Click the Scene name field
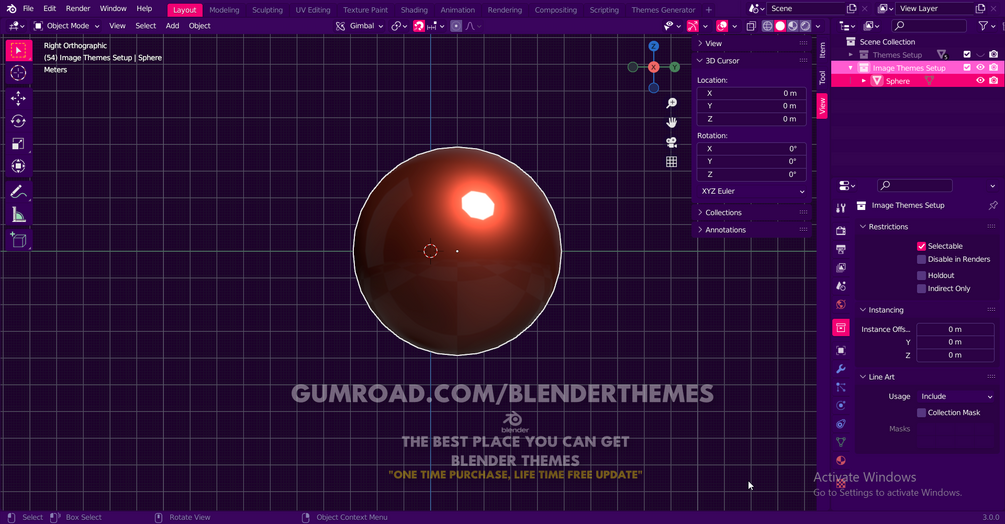Viewport: 1005px width, 524px height. coord(806,9)
